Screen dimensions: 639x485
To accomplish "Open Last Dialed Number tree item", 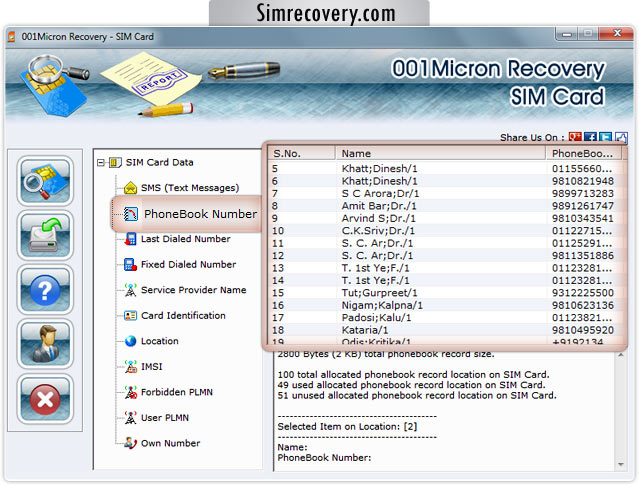I will [185, 239].
